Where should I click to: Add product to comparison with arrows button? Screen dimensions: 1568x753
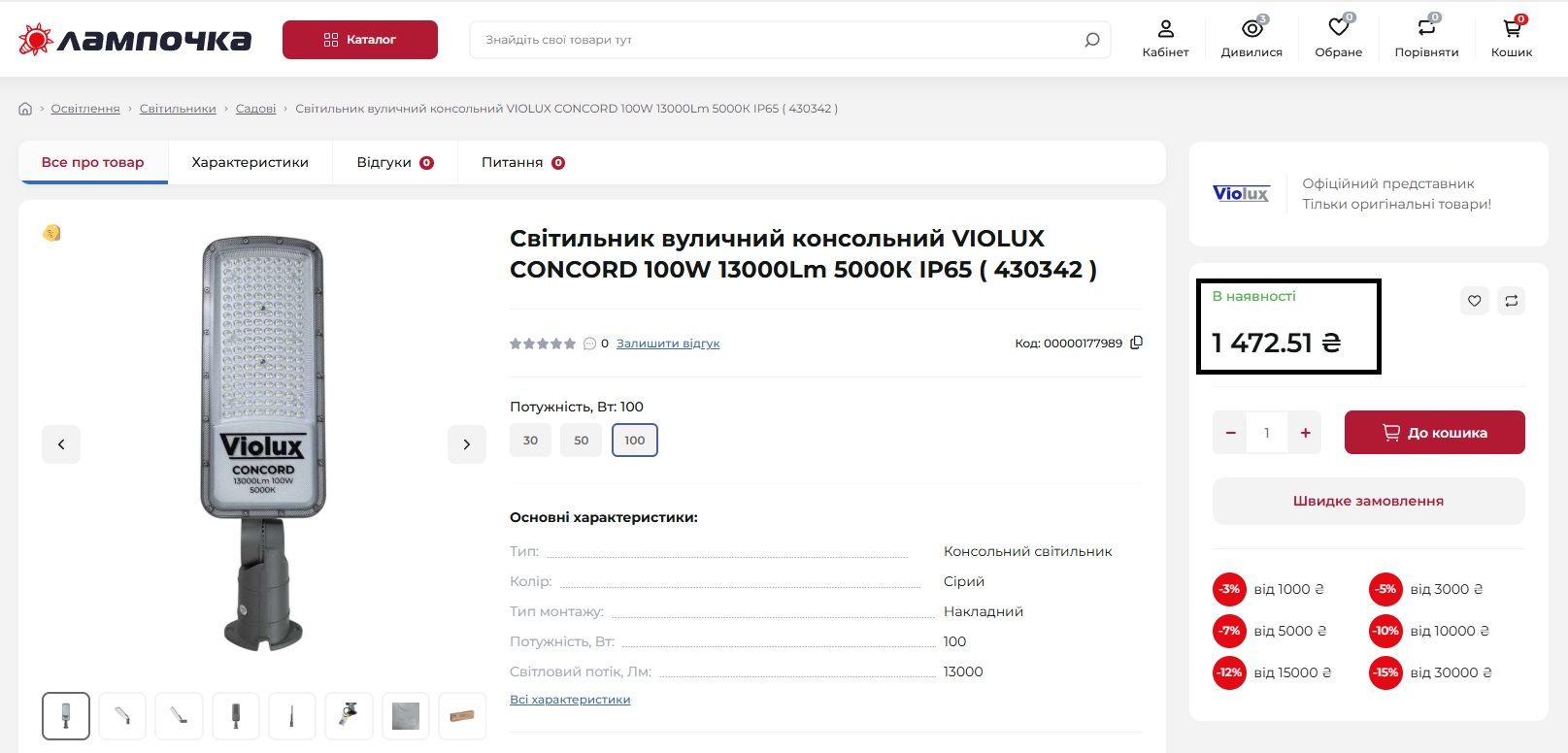click(x=1512, y=301)
